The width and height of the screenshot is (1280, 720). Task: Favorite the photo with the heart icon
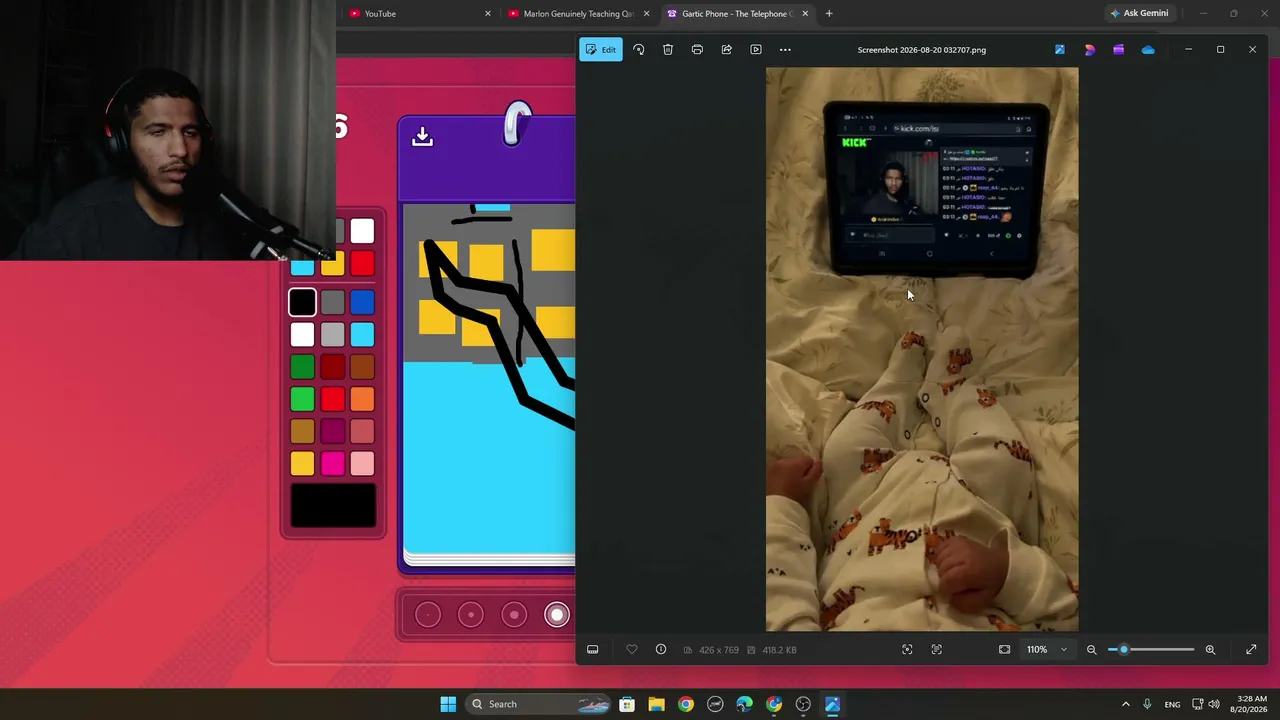632,650
